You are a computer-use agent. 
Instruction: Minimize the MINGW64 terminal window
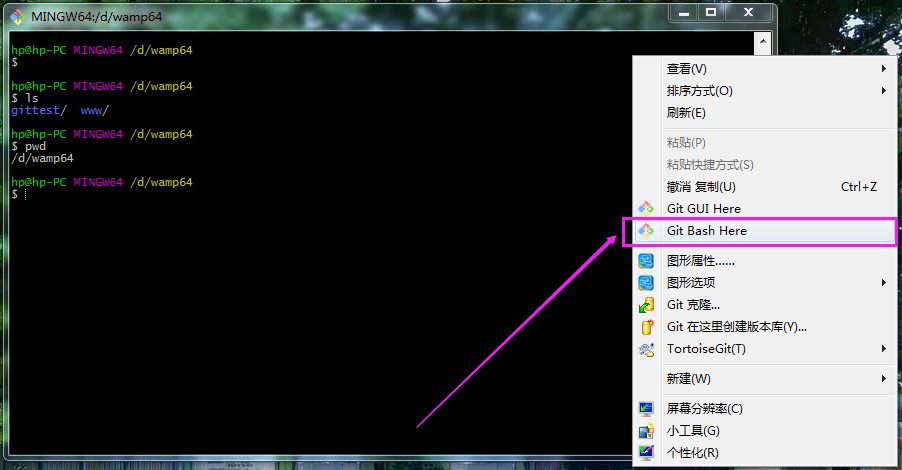[684, 12]
